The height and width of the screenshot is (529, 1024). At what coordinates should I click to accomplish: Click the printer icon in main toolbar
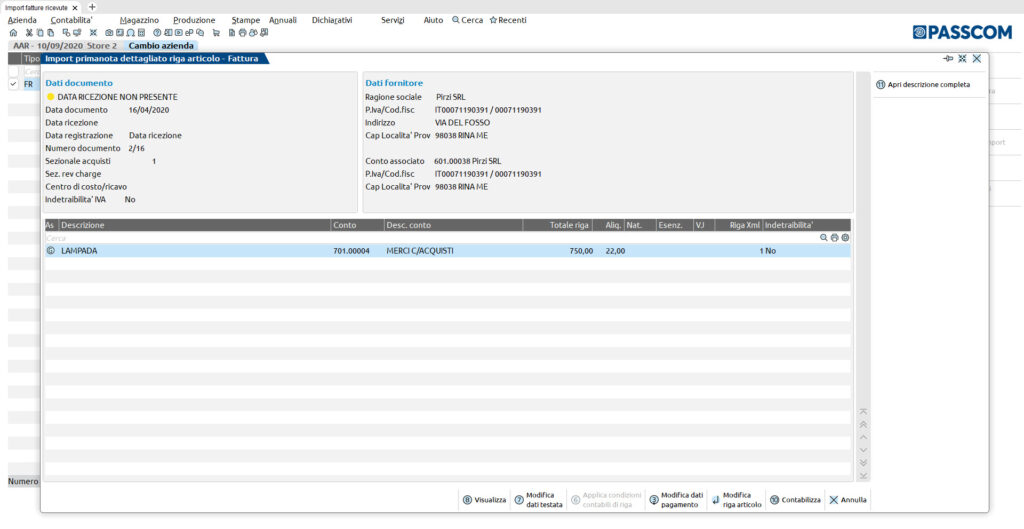click(x=242, y=33)
